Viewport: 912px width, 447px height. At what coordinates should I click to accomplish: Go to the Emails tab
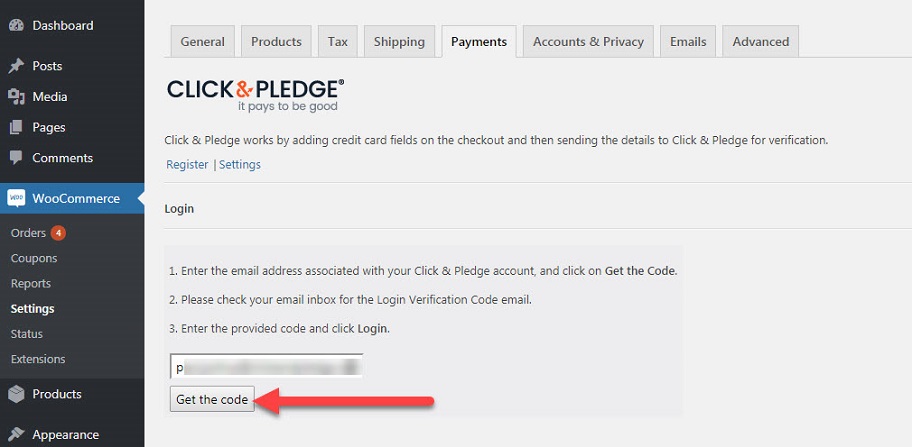pyautogui.click(x=688, y=42)
